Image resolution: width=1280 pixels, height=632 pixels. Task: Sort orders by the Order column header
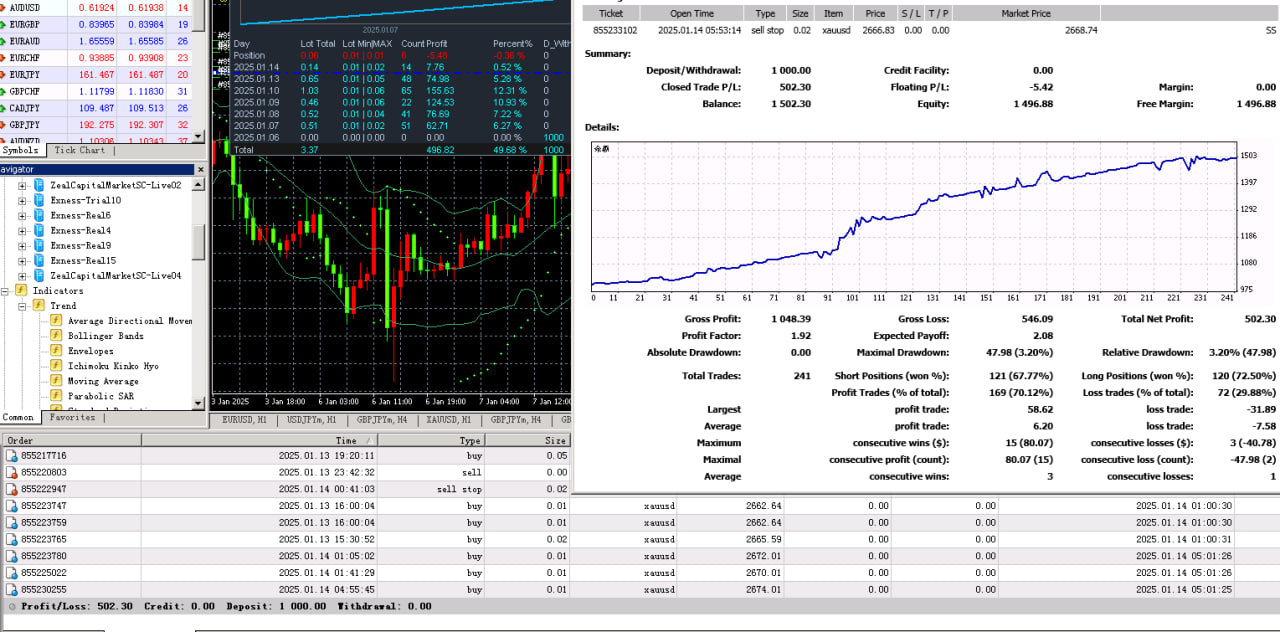click(x=71, y=440)
